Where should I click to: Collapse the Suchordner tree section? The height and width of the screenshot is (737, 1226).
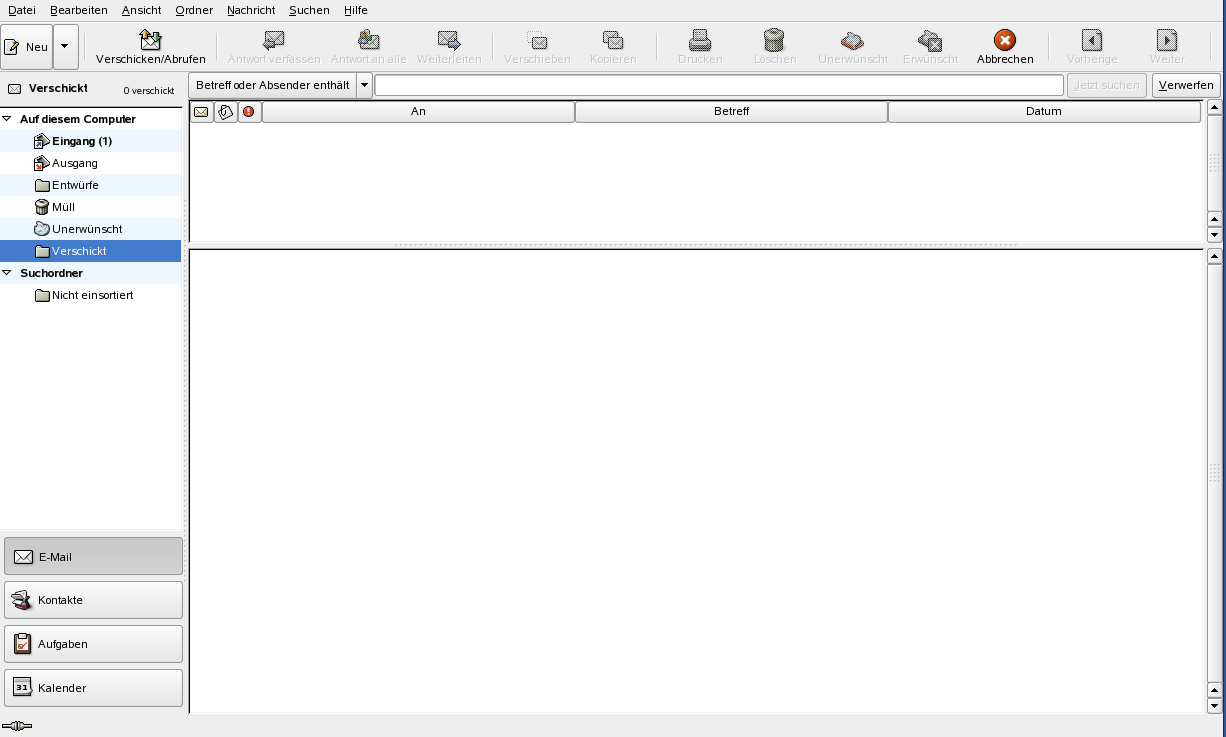click(x=8, y=273)
